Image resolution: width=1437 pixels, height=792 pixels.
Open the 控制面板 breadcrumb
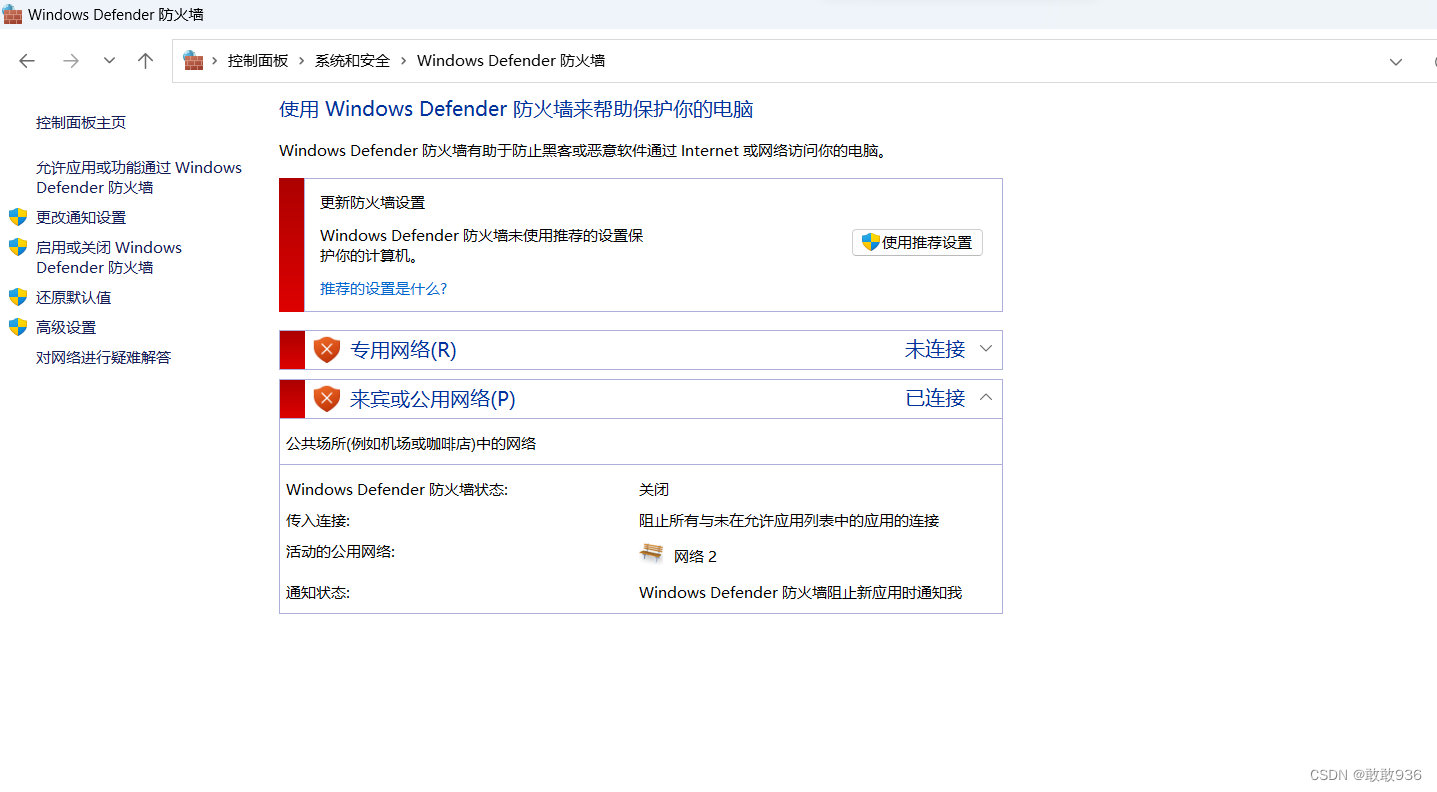tap(258, 61)
